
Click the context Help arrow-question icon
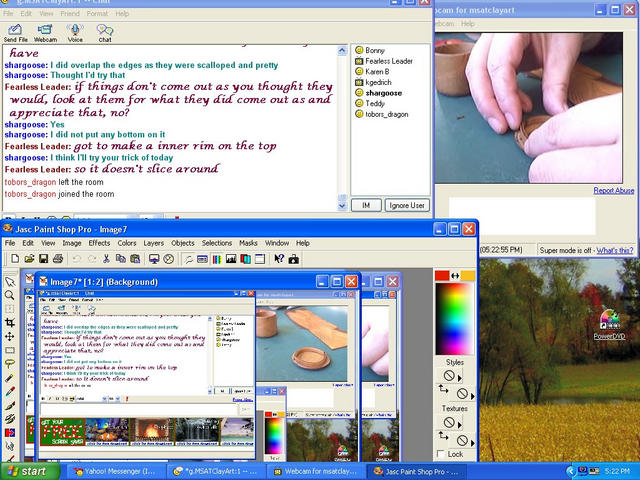279,259
